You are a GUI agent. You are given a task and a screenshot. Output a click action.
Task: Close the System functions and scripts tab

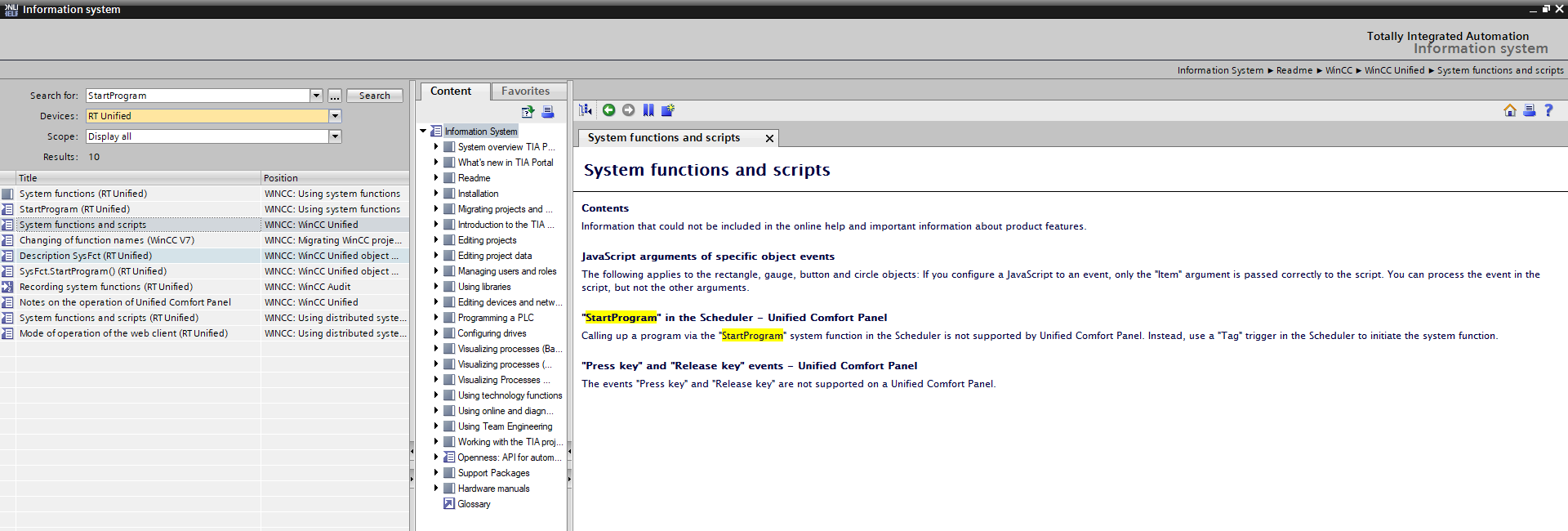tap(769, 139)
